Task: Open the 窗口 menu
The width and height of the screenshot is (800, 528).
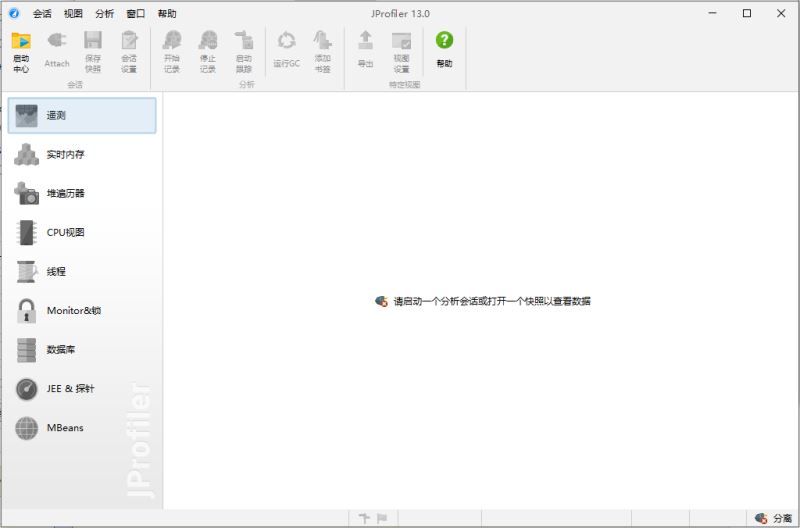Action: (x=136, y=14)
